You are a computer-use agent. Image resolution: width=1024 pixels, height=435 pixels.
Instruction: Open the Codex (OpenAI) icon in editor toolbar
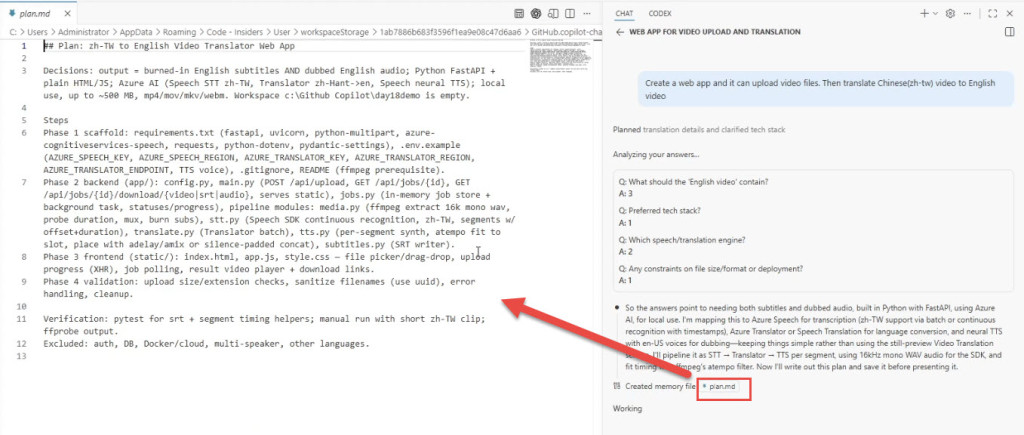(536, 13)
